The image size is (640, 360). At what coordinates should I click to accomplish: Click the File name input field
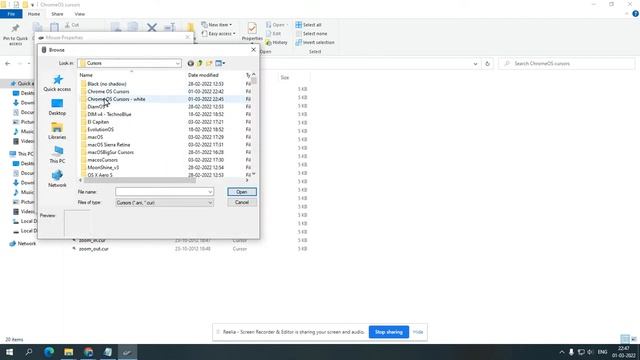point(161,192)
